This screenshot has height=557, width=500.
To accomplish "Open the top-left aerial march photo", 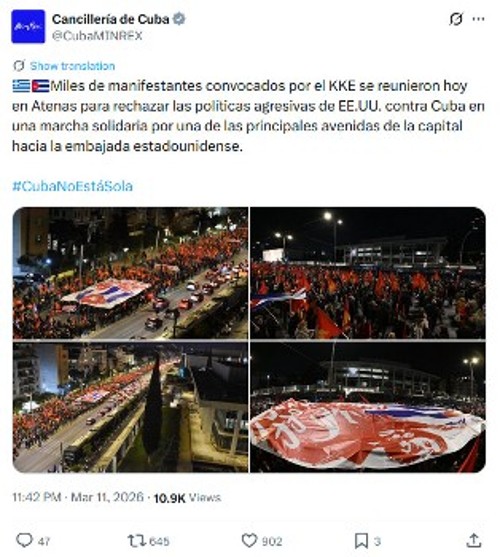I will (x=130, y=273).
